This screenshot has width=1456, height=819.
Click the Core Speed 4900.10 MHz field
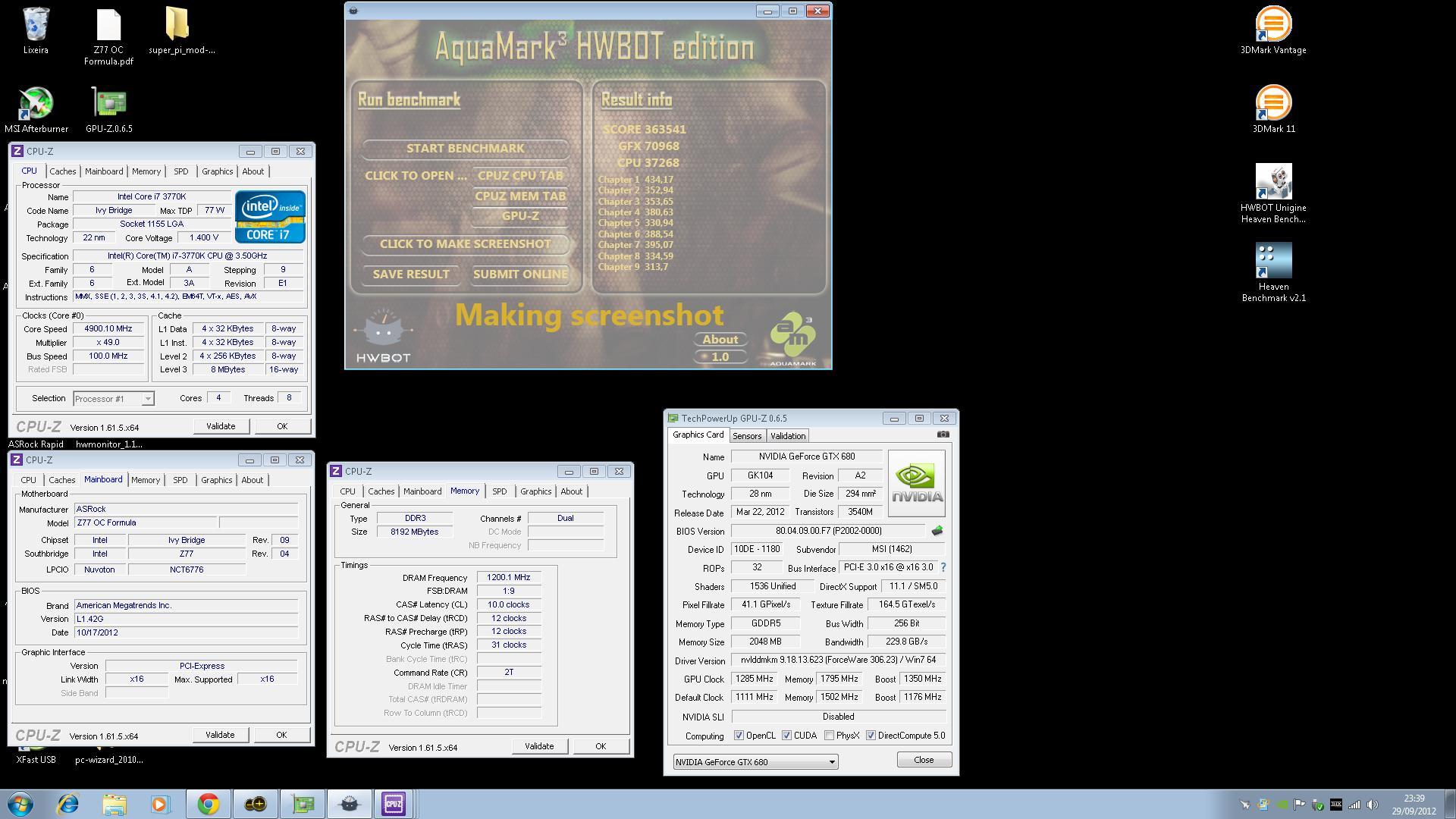(x=108, y=329)
